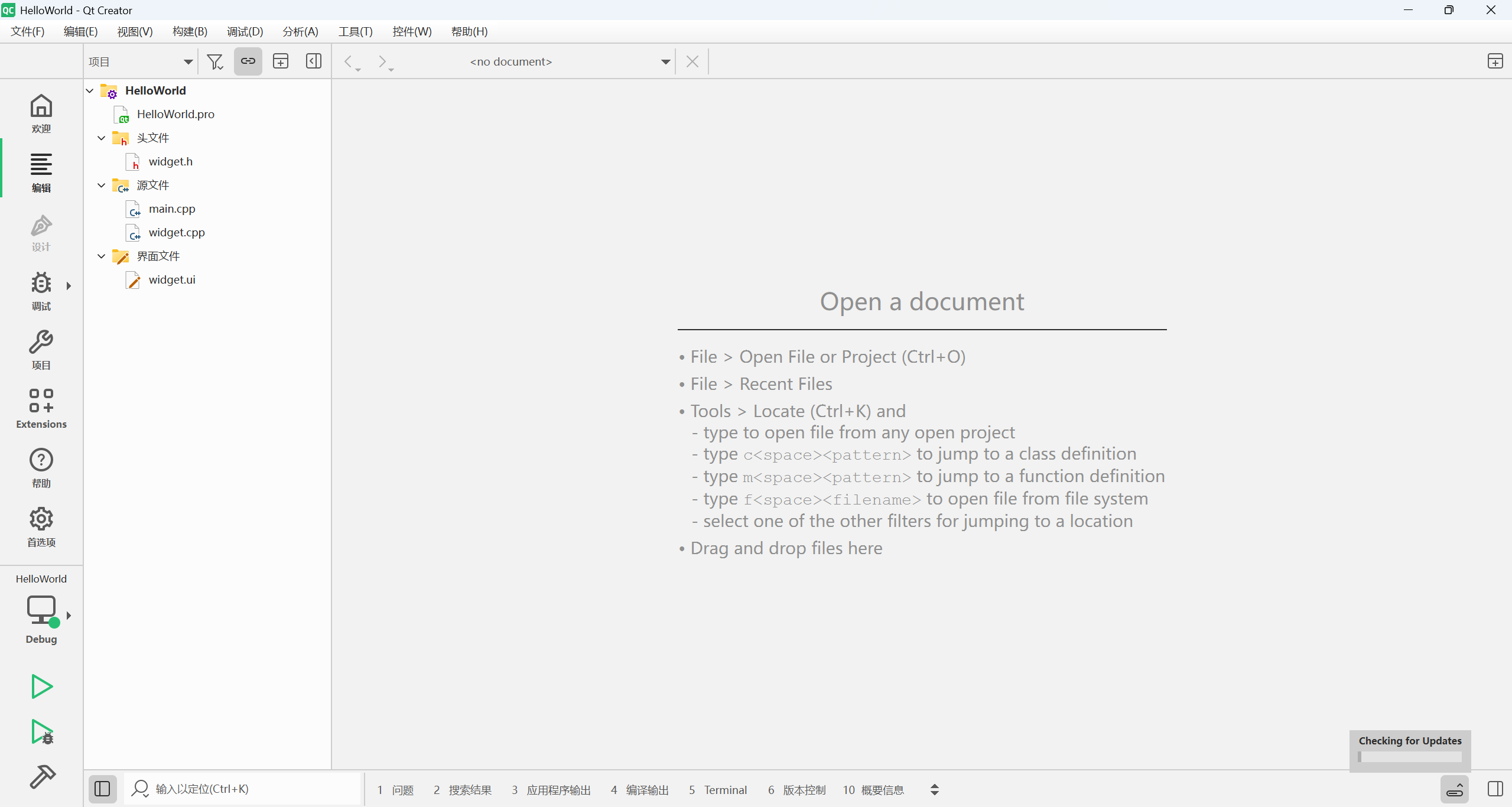Open the 工具(T) menu
The width and height of the screenshot is (1512, 807).
click(355, 31)
